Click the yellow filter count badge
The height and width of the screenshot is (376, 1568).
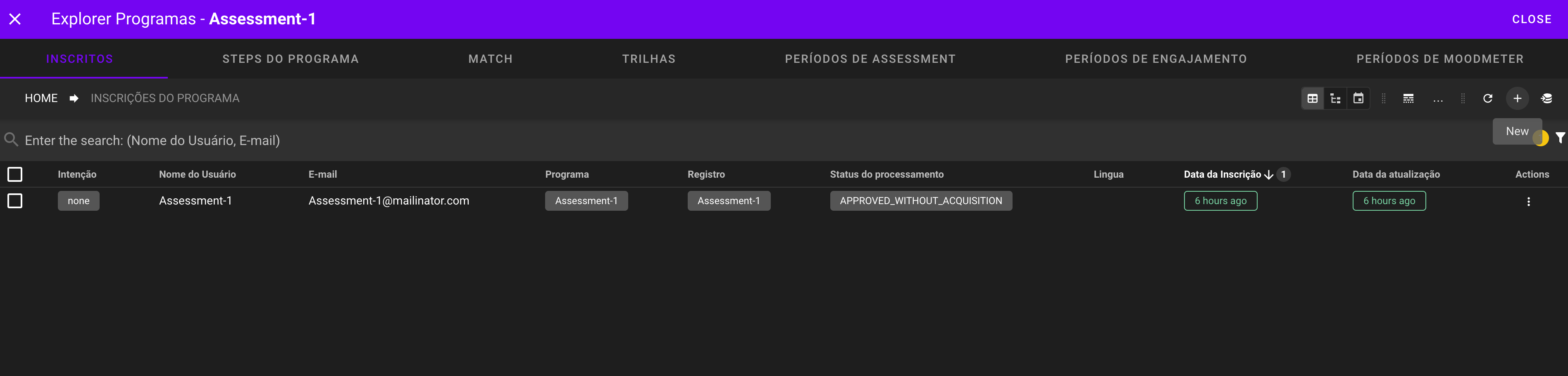1541,139
